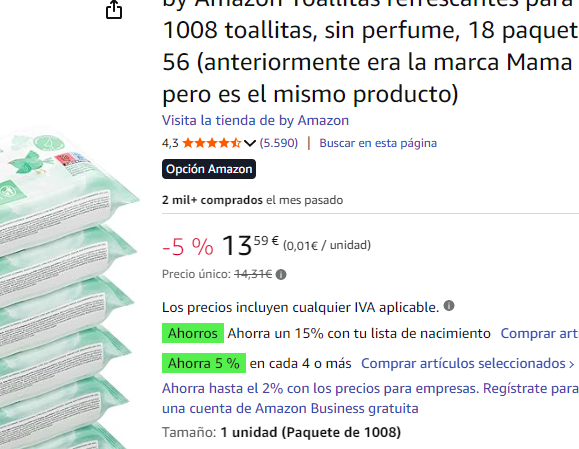
Task: Open info icon next to Precio único
Action: [281, 274]
